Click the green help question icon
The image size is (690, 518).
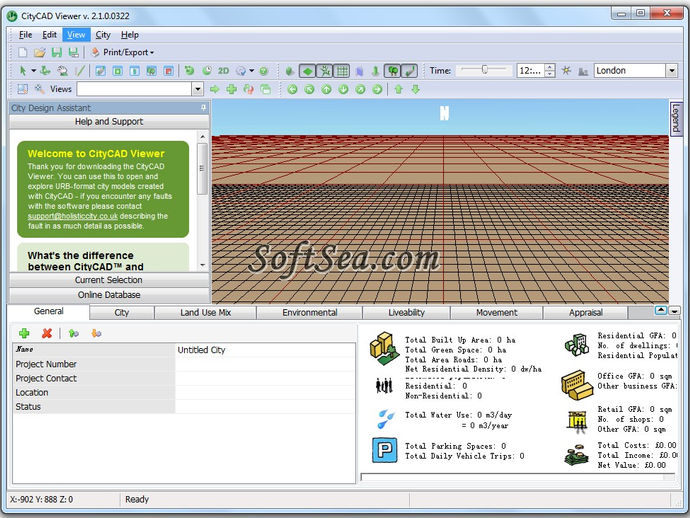tap(264, 70)
